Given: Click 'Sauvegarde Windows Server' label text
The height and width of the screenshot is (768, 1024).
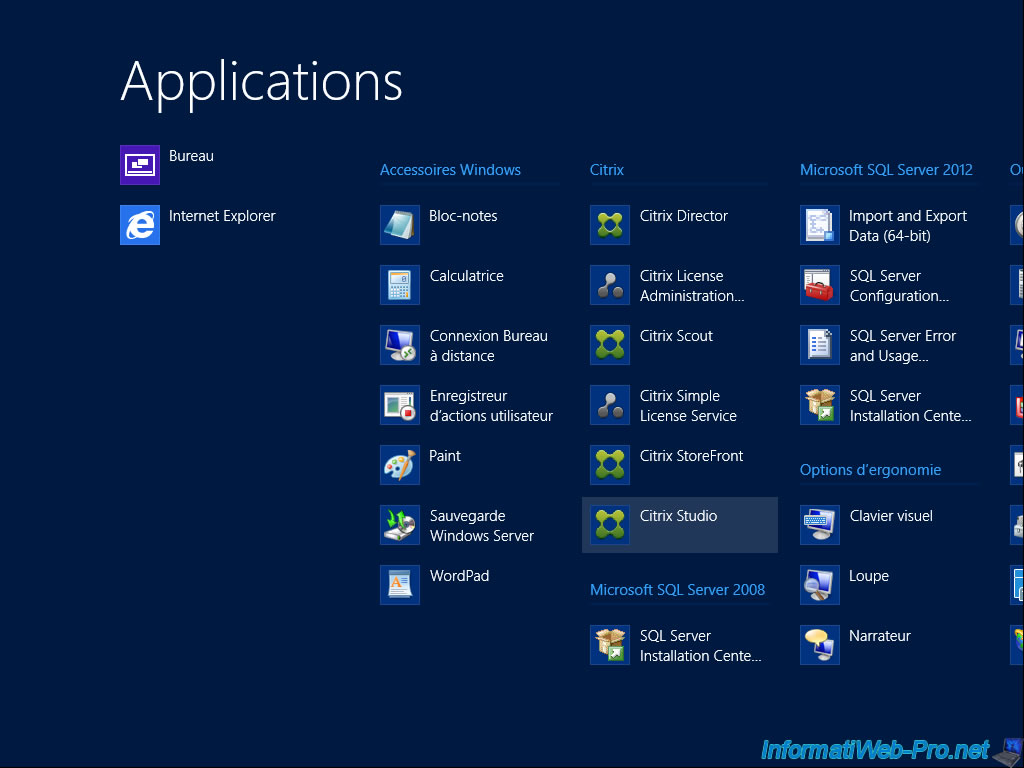Looking at the screenshot, I should 482,526.
